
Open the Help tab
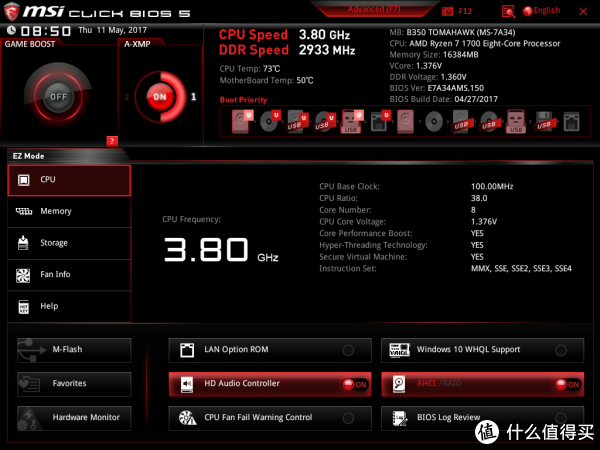click(69, 307)
